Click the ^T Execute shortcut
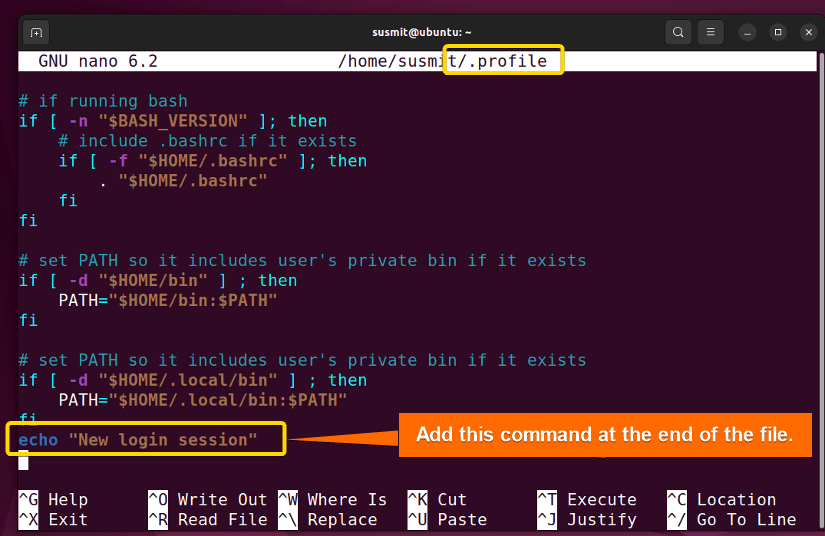This screenshot has width=825, height=536. click(x=587, y=499)
